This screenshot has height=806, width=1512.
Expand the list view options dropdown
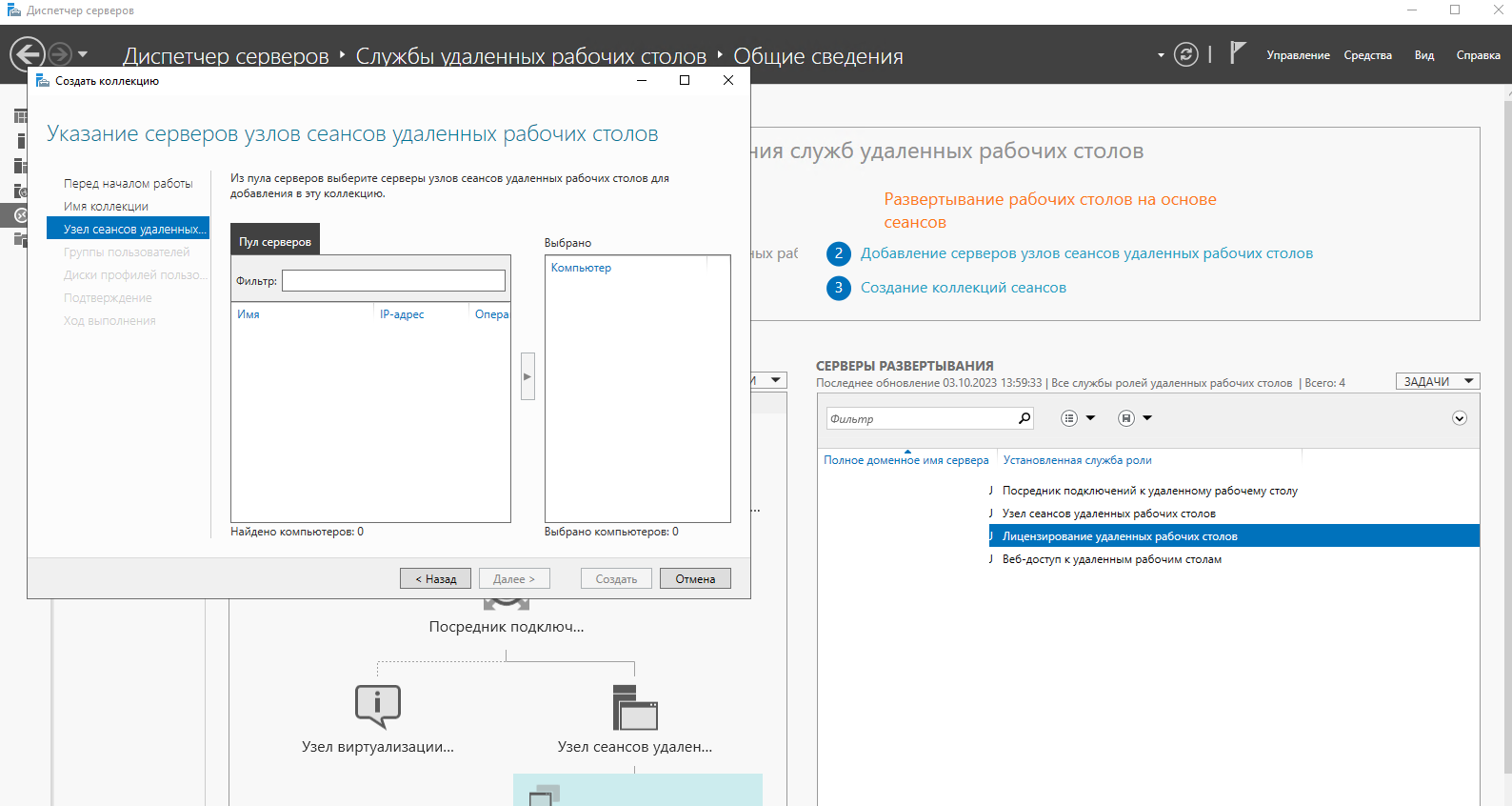tap(1078, 418)
